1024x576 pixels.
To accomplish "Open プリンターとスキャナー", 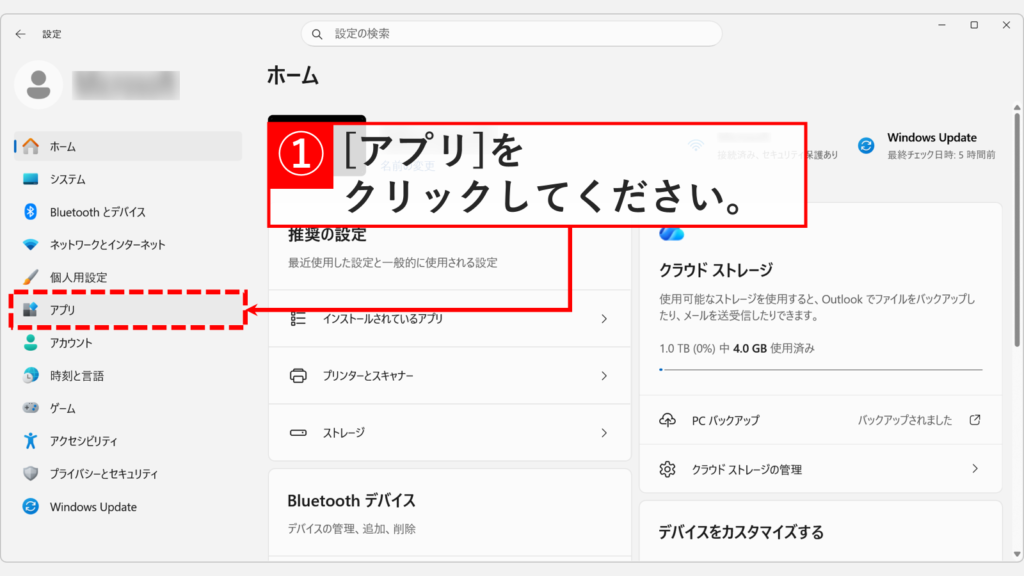I will (x=449, y=376).
